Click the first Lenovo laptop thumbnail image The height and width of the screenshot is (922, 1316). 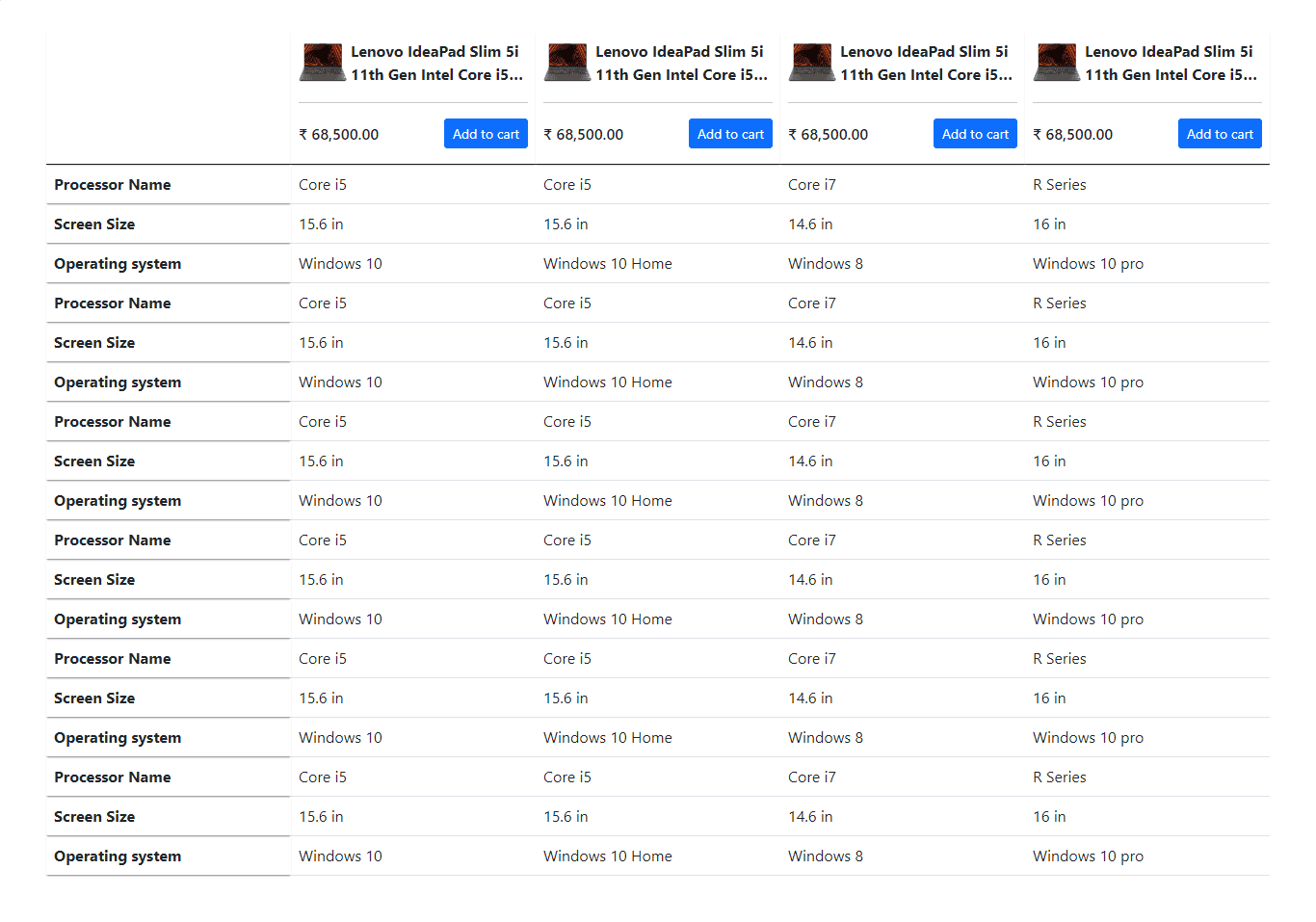point(322,62)
